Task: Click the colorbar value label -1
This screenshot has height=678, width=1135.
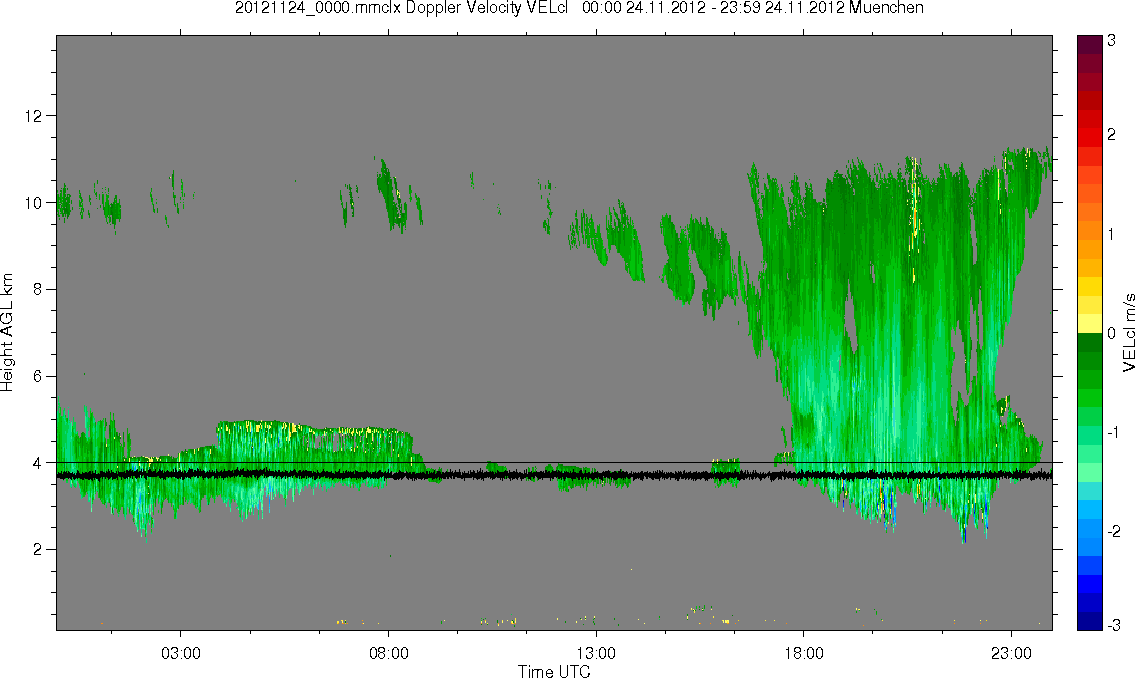Action: click(x=1114, y=433)
